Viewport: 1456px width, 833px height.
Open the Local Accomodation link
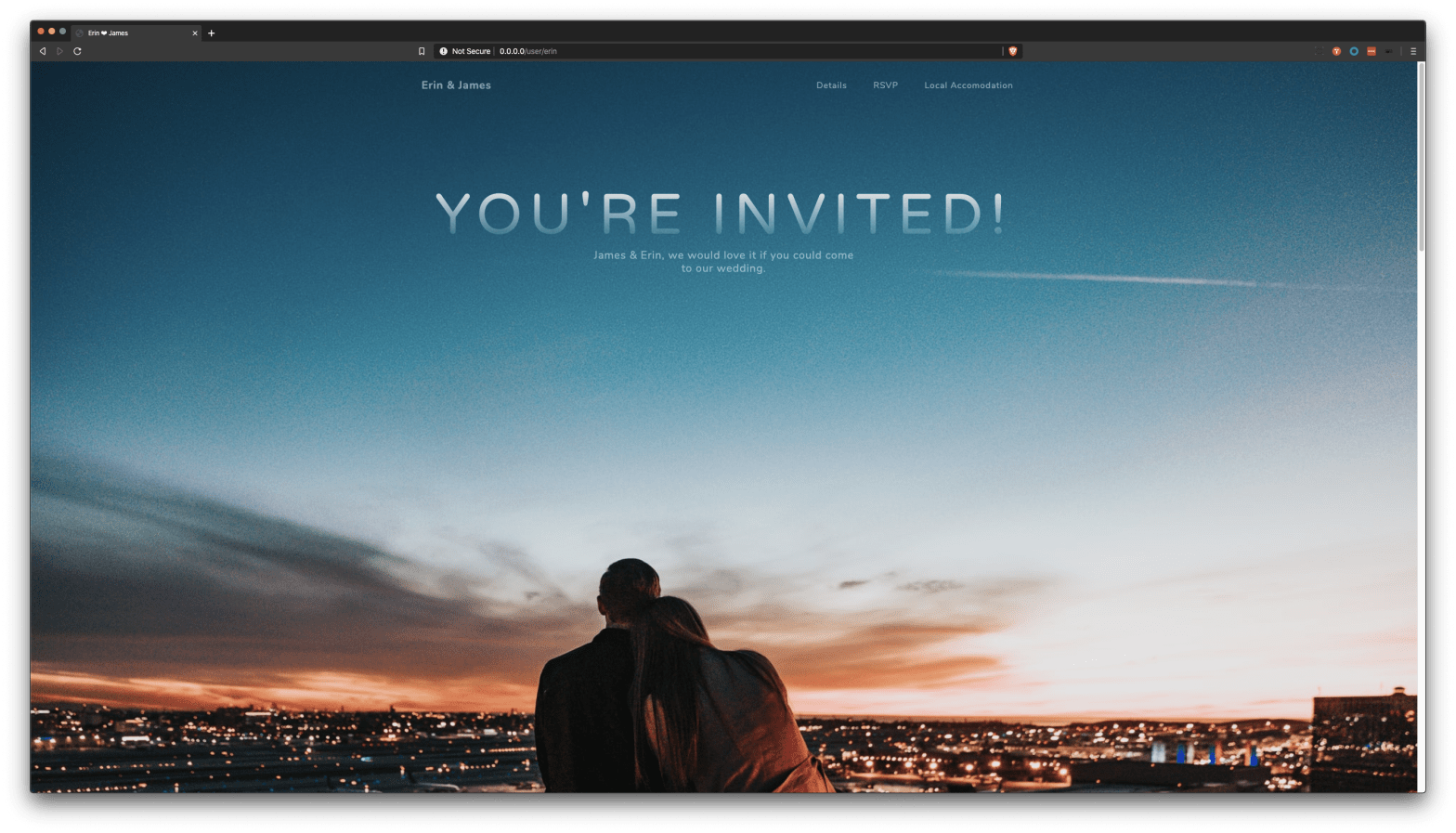pos(968,85)
